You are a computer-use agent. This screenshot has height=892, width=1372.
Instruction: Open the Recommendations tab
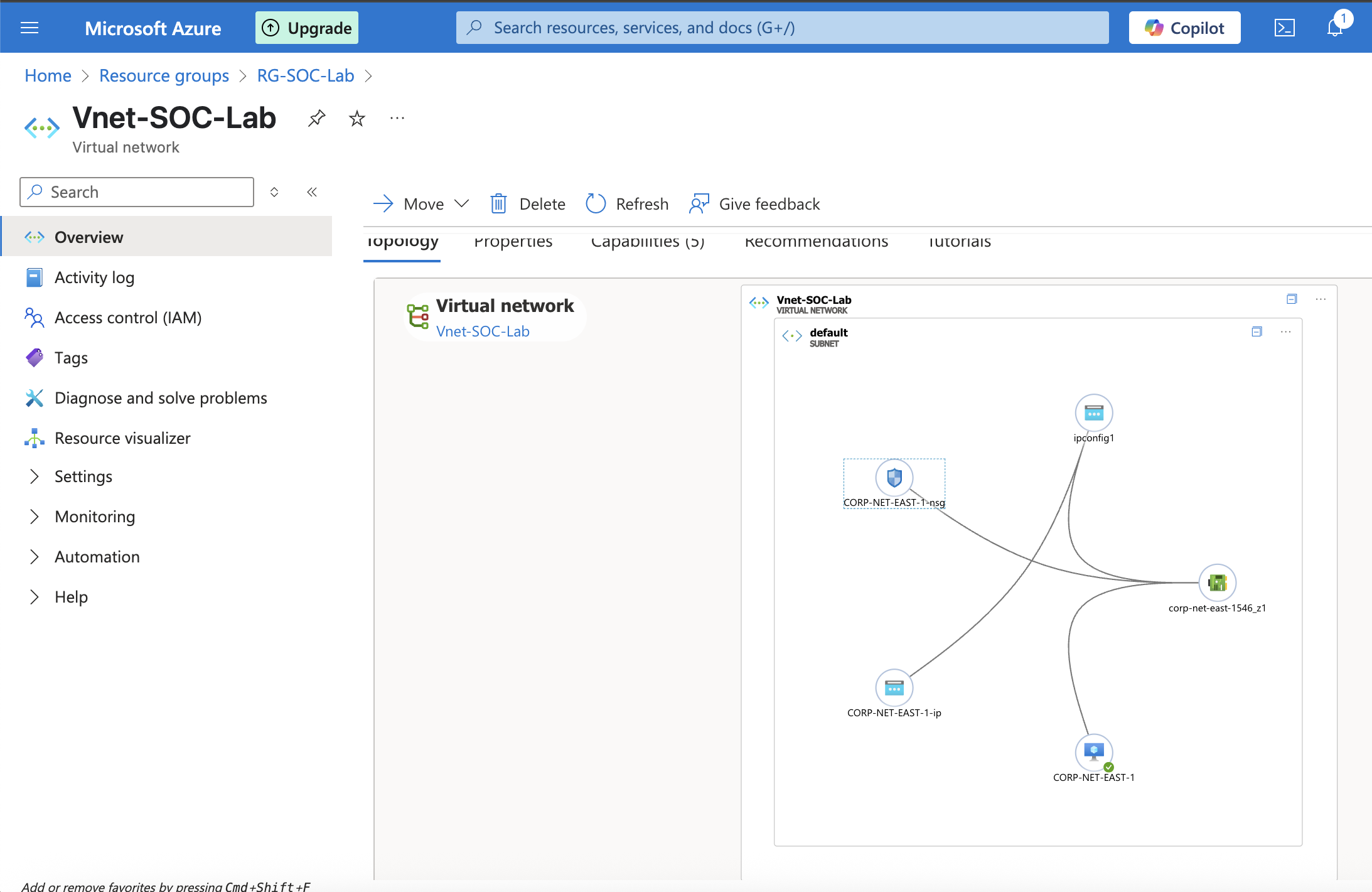pos(816,242)
